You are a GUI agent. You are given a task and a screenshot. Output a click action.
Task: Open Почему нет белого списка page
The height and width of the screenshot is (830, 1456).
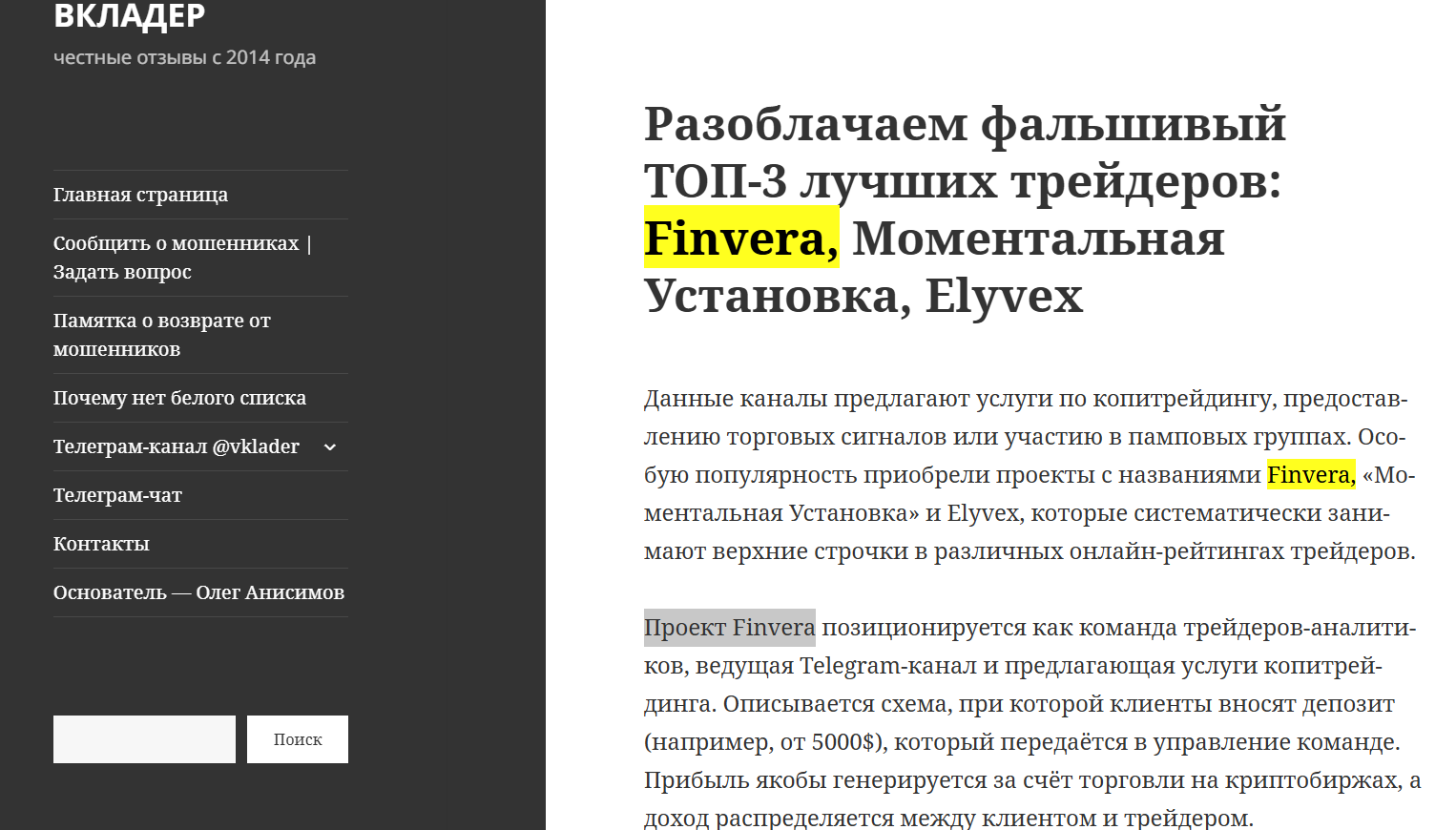pos(179,398)
